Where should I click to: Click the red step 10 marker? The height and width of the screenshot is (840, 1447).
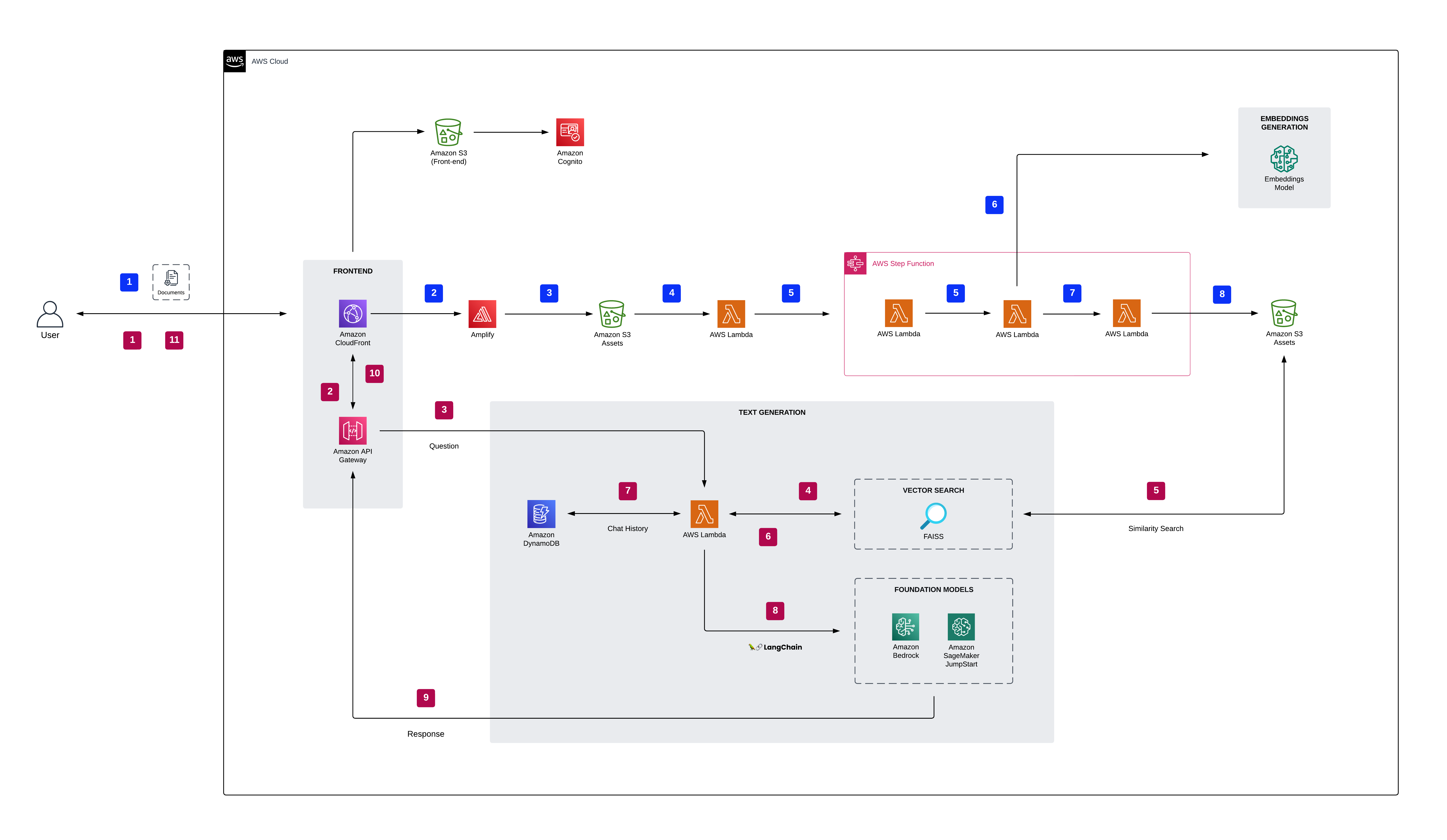coord(374,373)
